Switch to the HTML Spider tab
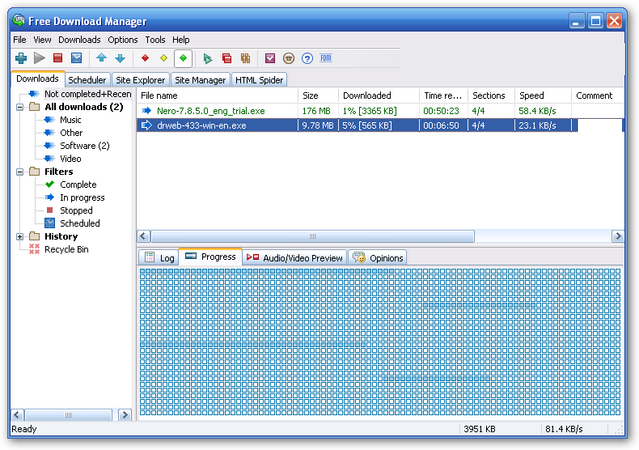The height and width of the screenshot is (450, 639). [x=259, y=80]
